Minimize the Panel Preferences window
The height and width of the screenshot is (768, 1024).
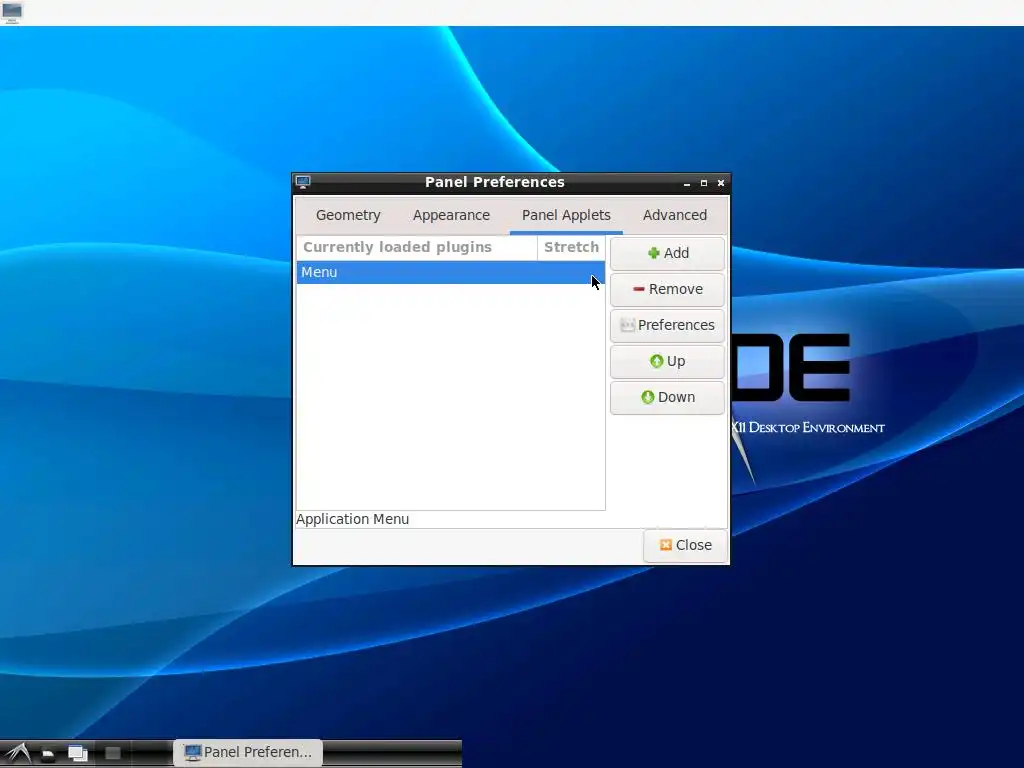(687, 184)
